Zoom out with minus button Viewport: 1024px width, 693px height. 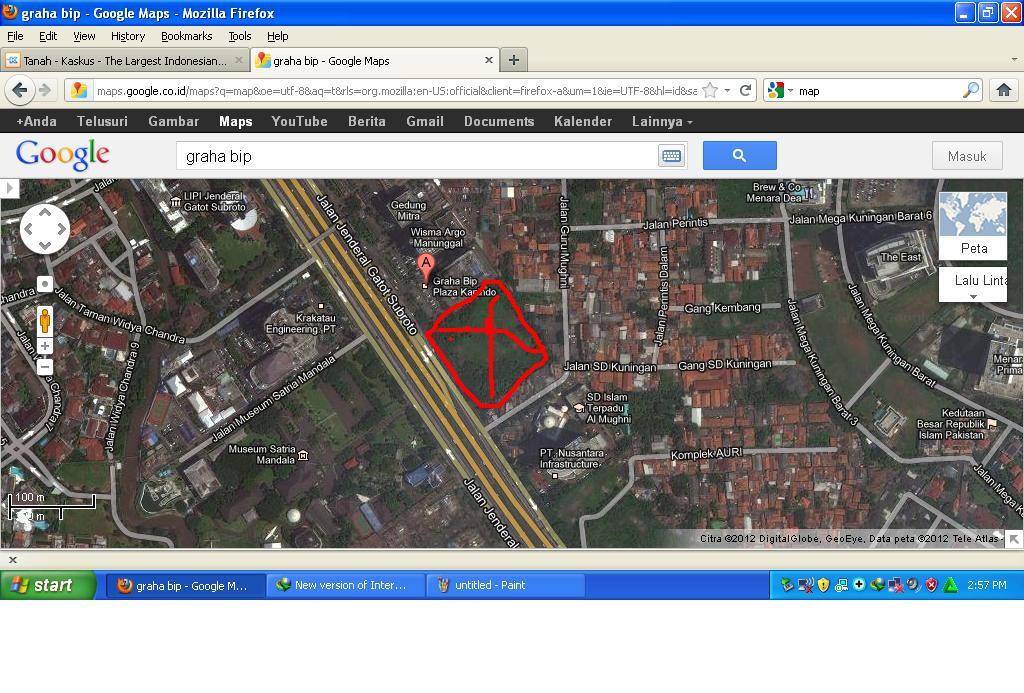coord(44,367)
